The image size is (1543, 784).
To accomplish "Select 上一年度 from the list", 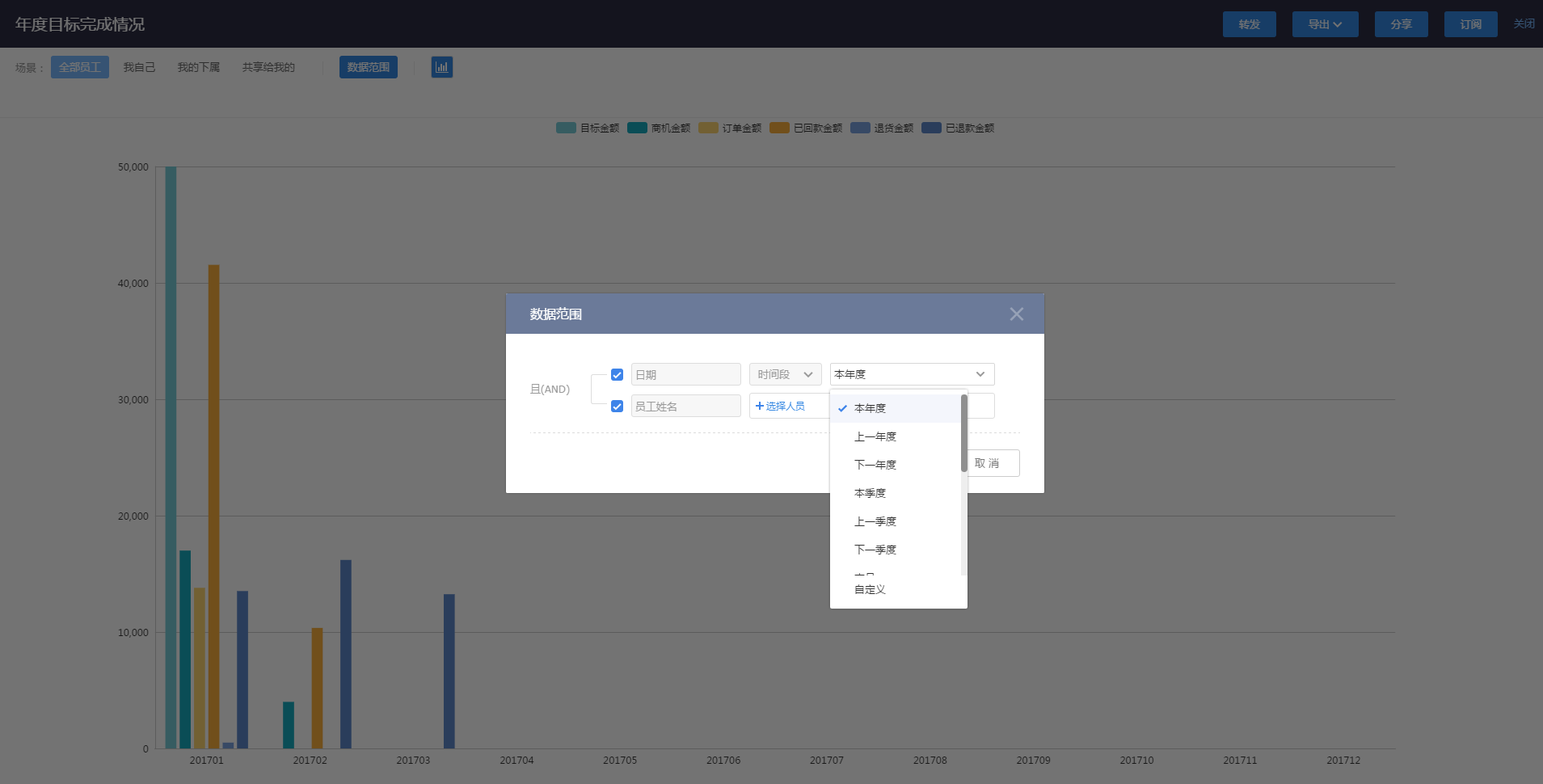I will 875,436.
